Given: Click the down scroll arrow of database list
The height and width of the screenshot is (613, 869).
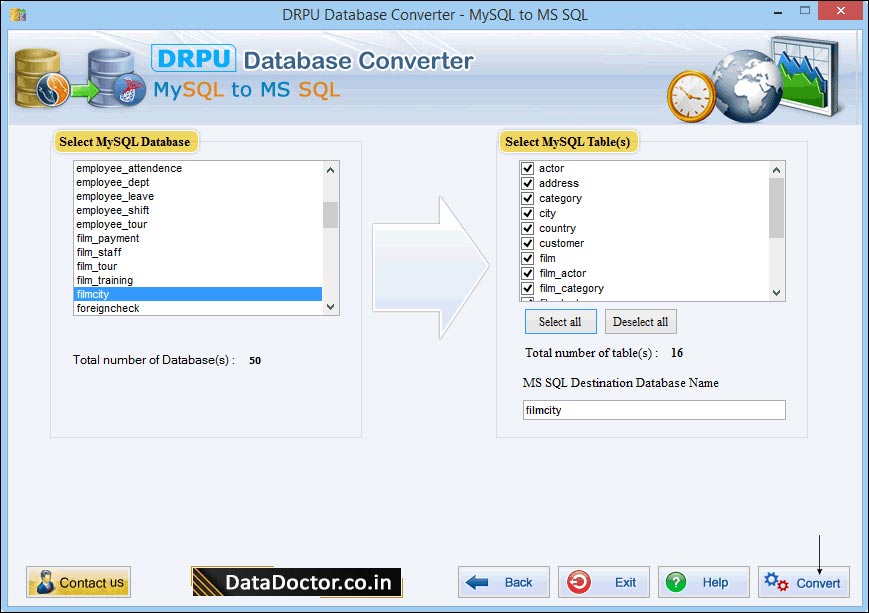Looking at the screenshot, I should tap(330, 307).
